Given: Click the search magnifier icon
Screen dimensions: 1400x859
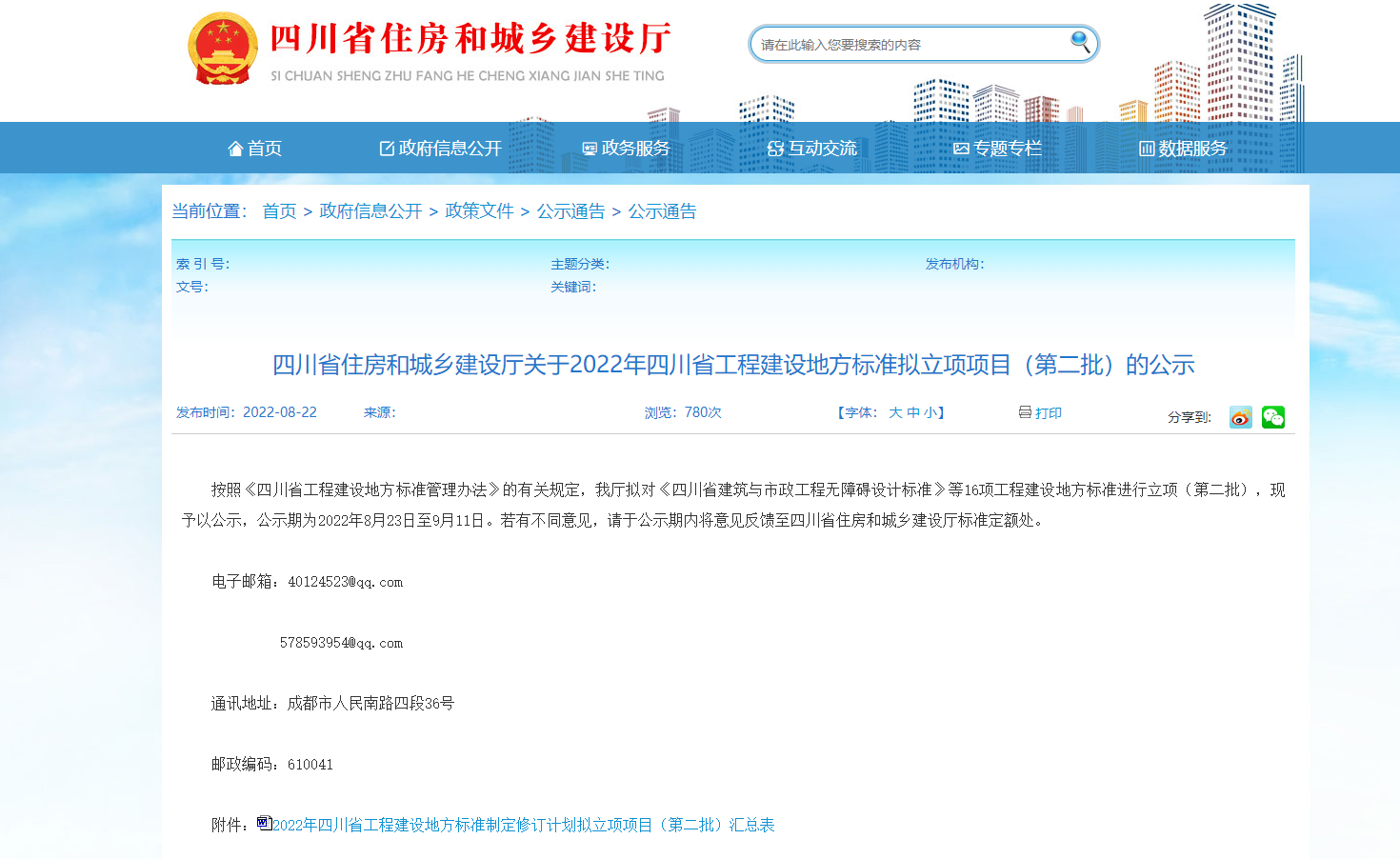Looking at the screenshot, I should click(1080, 42).
